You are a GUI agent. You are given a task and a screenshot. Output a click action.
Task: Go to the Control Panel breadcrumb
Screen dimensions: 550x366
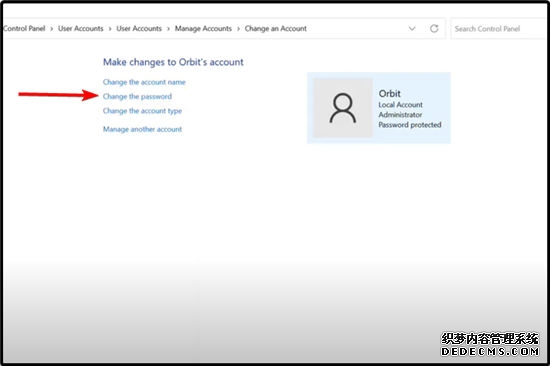point(24,28)
